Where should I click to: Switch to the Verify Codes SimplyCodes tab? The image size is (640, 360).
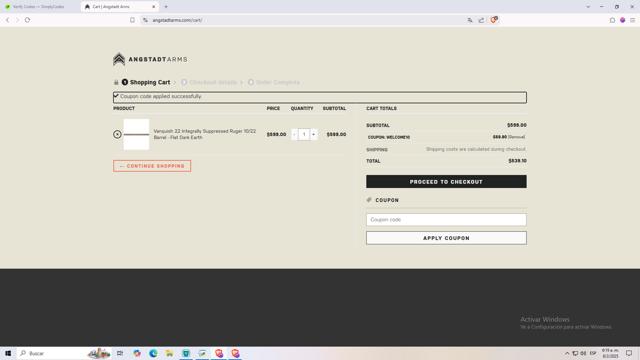click(39, 7)
